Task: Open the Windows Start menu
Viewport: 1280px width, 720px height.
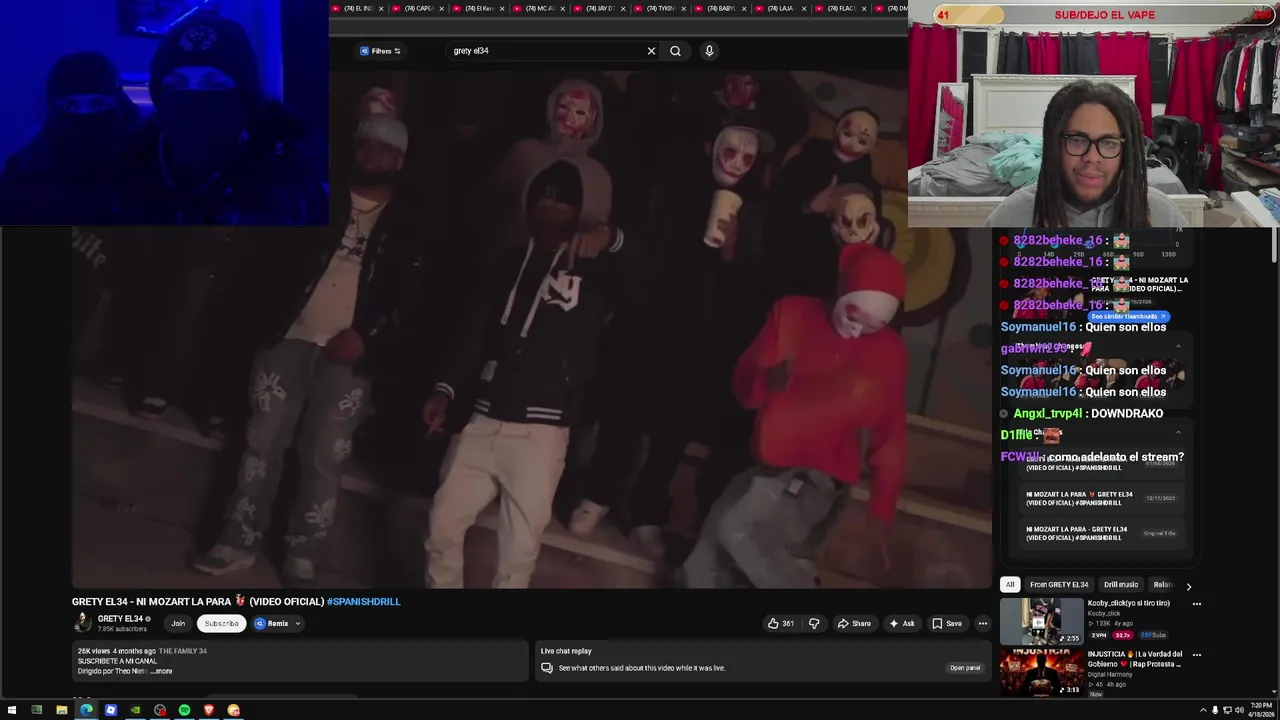Action: pos(11,710)
